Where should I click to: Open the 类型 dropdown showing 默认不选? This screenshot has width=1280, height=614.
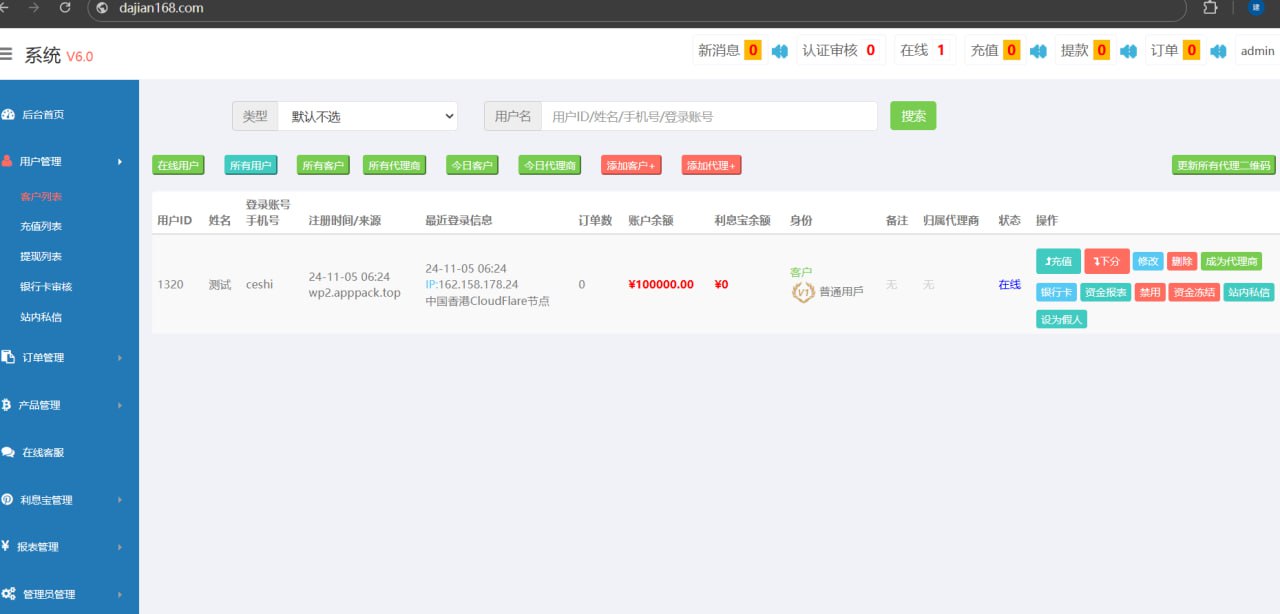[x=367, y=116]
